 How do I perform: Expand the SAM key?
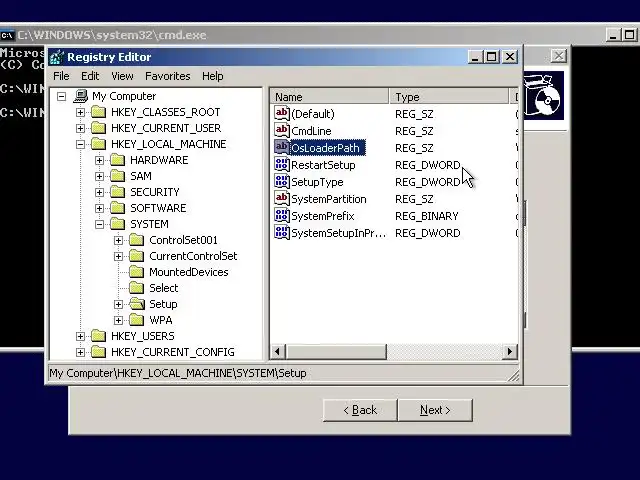[100, 176]
